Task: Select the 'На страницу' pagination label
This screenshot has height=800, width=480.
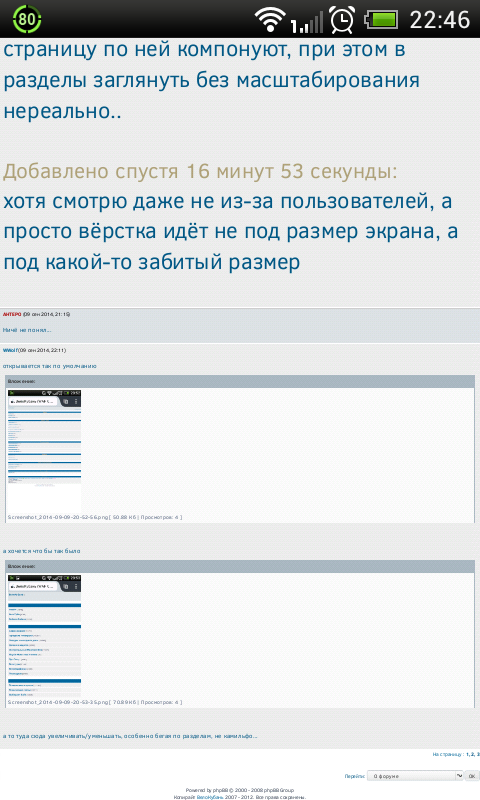Action: point(447,754)
